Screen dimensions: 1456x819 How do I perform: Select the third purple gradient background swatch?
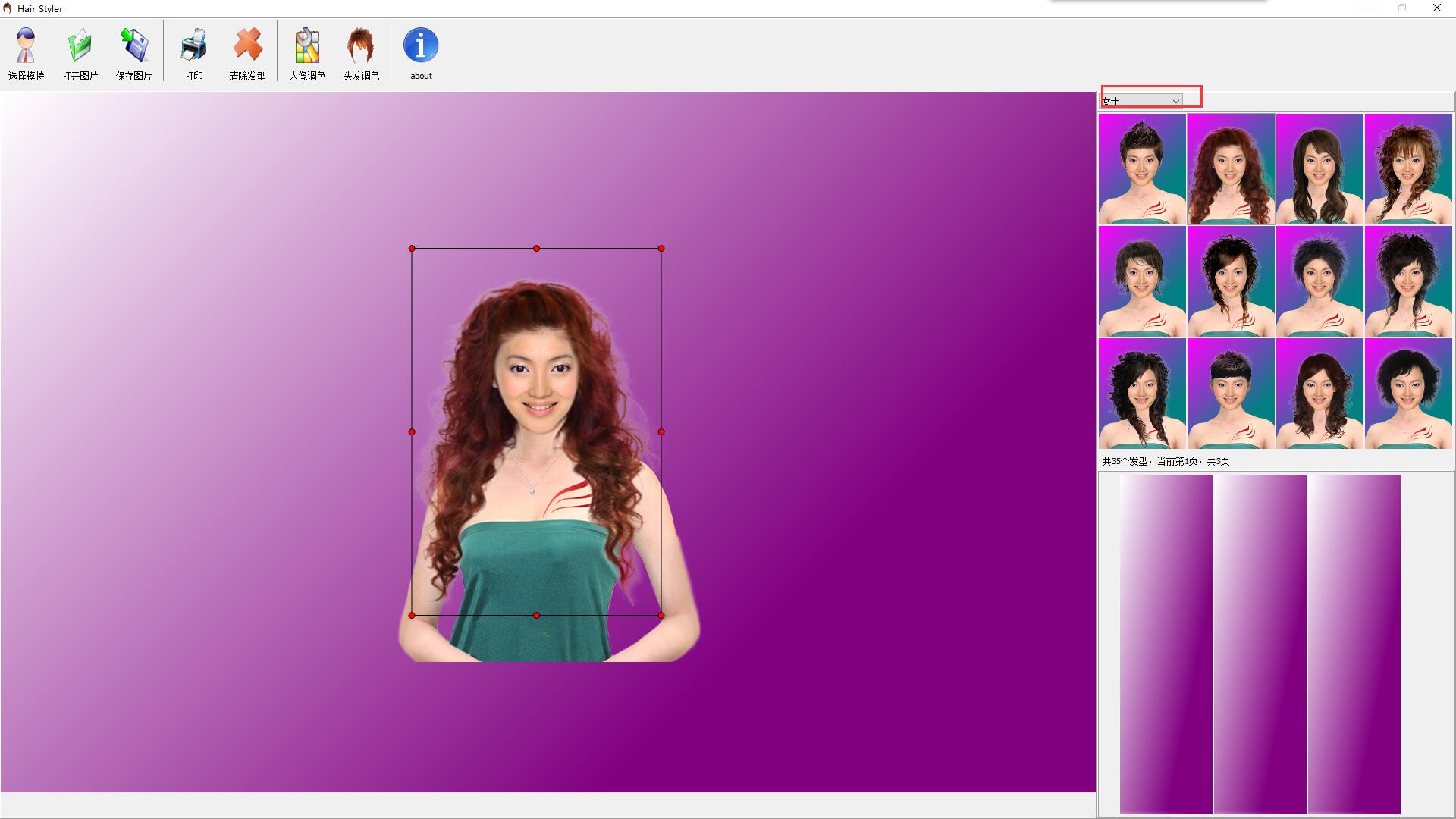[1354, 644]
